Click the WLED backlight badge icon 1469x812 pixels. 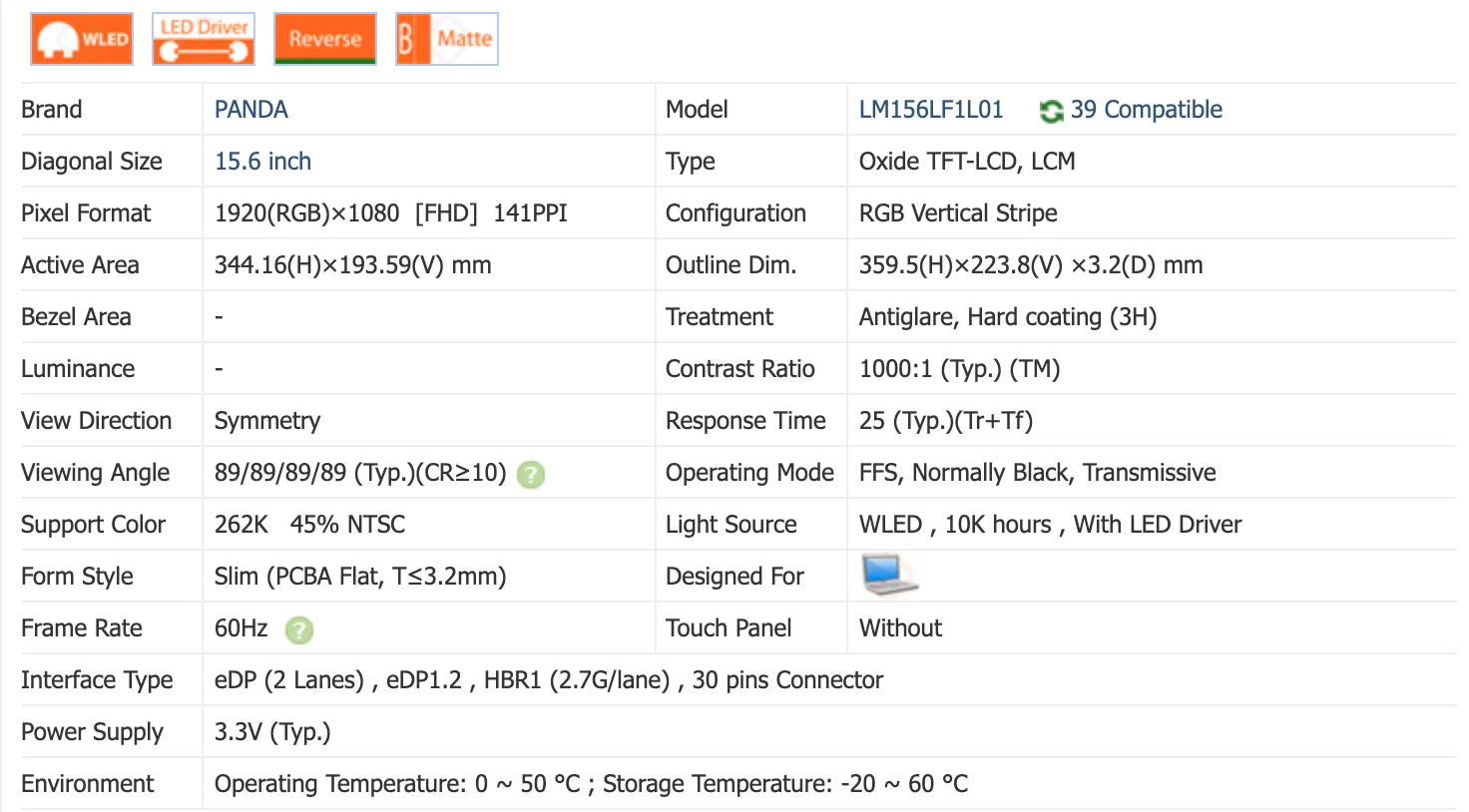coord(82,39)
